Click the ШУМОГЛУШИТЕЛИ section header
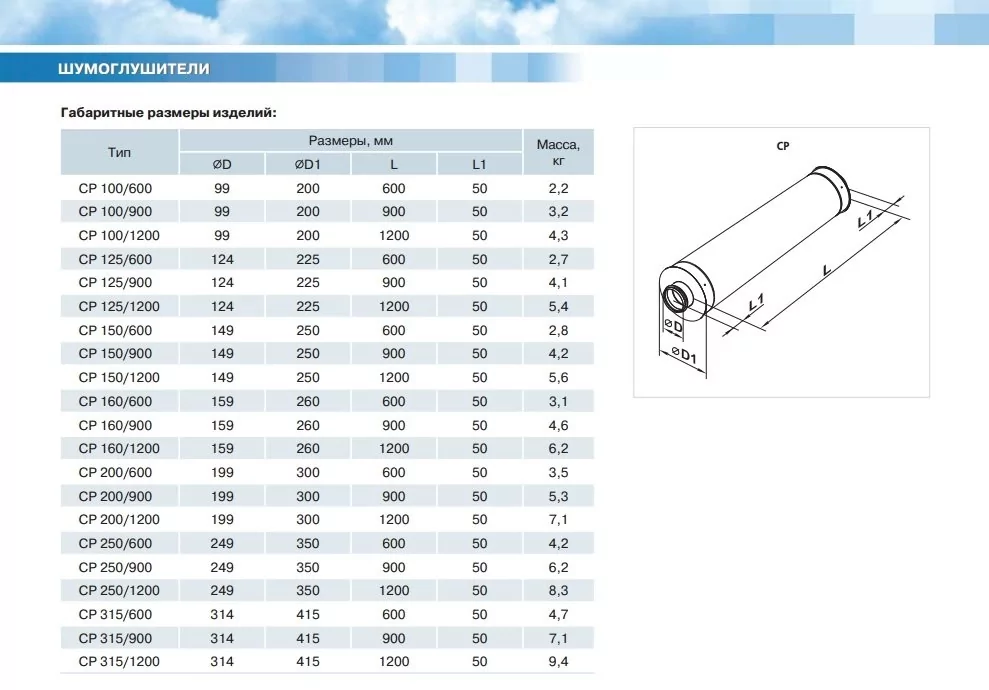This screenshot has width=989, height=690. point(134,69)
